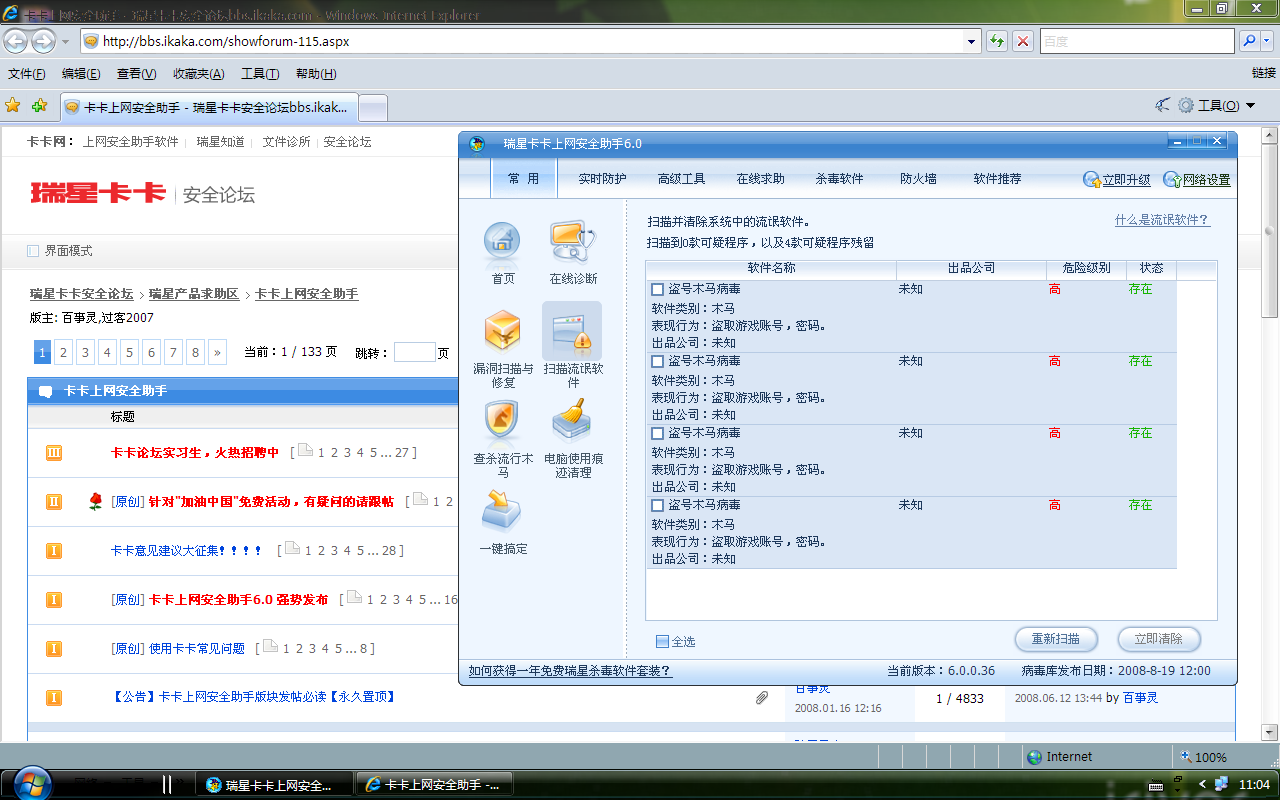This screenshot has height=800, width=1280.
Task: Click the paperclip attachment icon
Action: (762, 698)
